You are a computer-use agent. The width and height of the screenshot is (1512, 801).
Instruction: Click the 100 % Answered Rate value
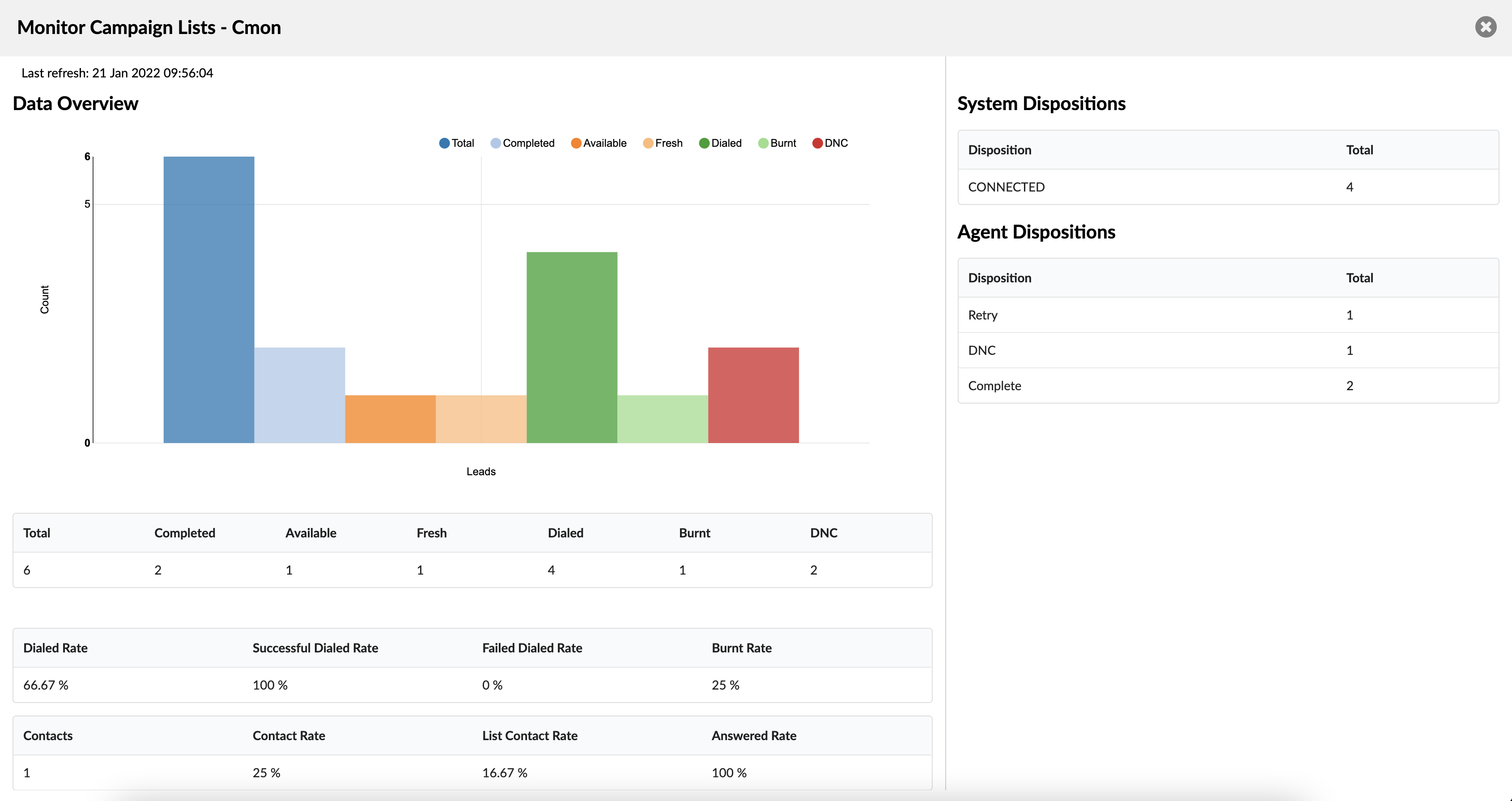tap(729, 773)
